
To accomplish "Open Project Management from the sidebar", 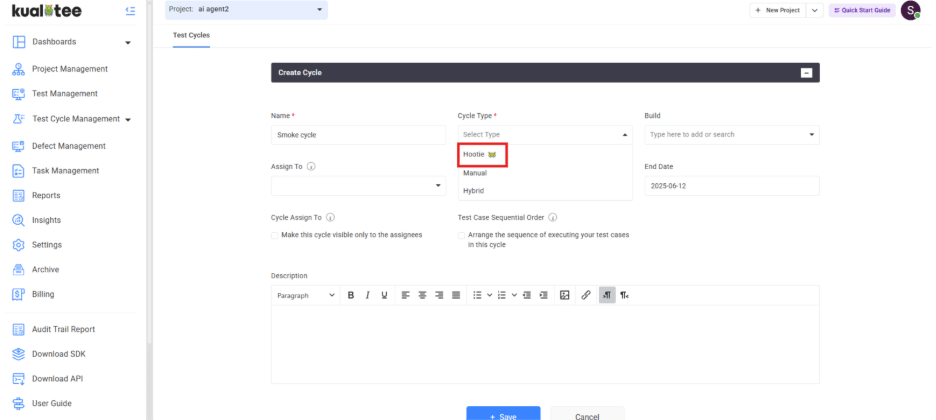I will click(x=70, y=69).
